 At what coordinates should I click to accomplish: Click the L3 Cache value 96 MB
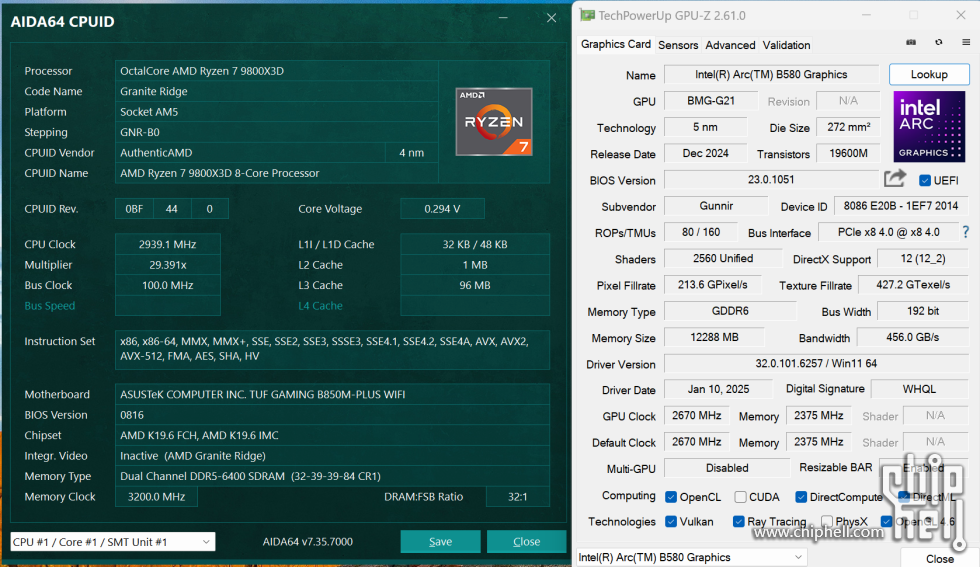[475, 285]
